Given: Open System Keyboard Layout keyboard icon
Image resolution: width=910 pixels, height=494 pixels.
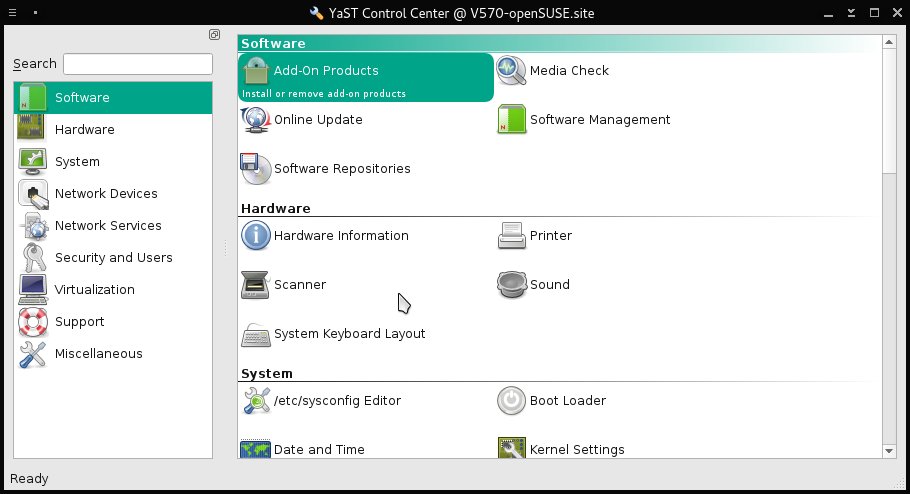Looking at the screenshot, I should [x=255, y=335].
